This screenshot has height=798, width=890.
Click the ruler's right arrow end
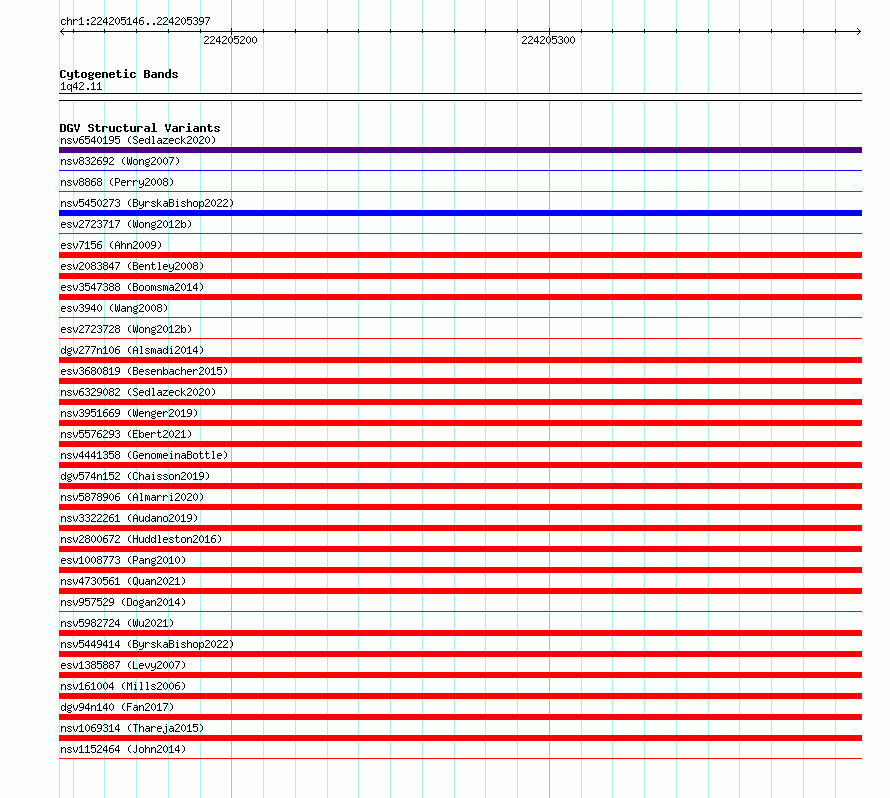coord(859,32)
